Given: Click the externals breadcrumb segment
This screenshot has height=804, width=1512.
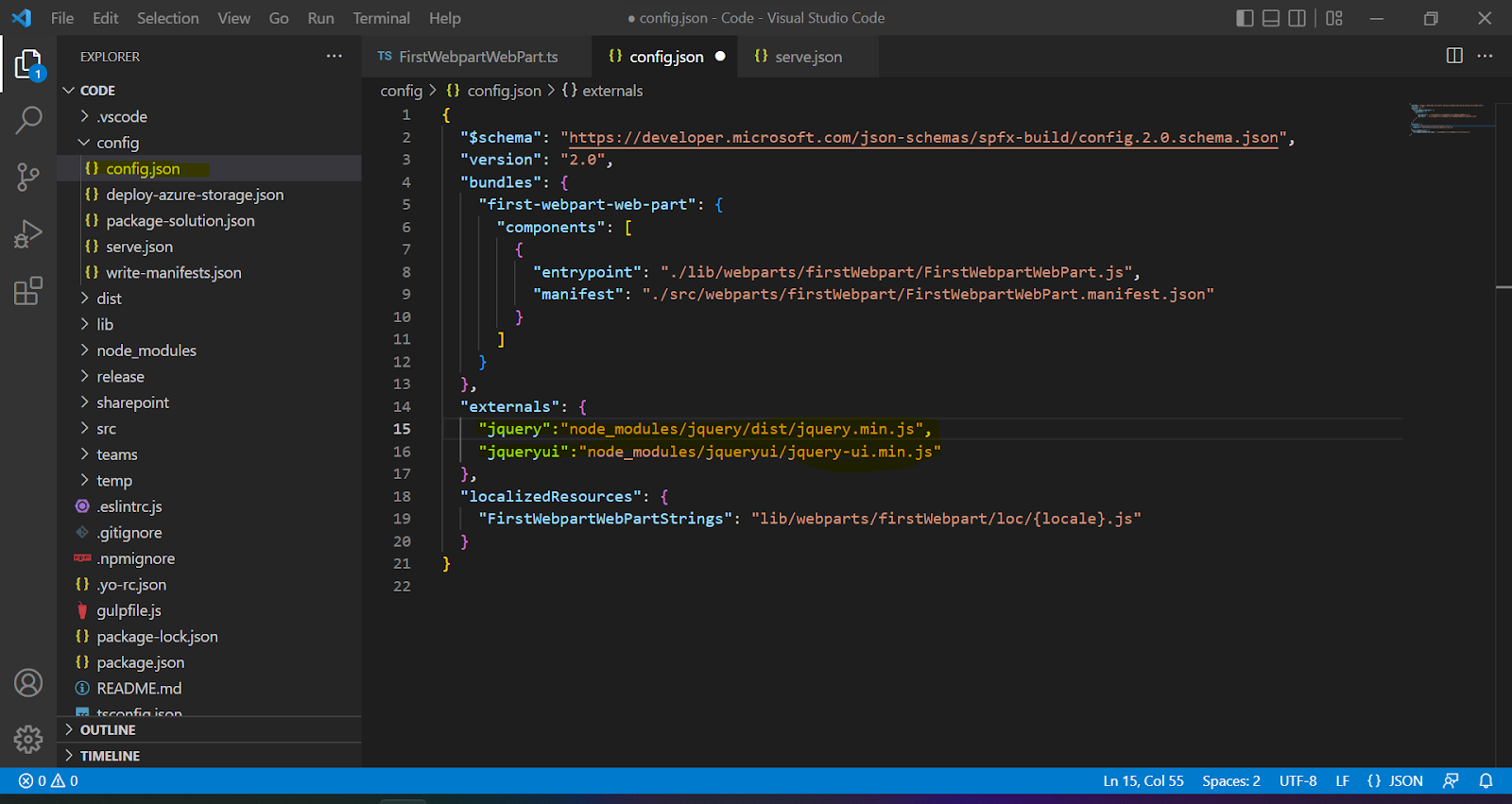Looking at the screenshot, I should (x=602, y=91).
